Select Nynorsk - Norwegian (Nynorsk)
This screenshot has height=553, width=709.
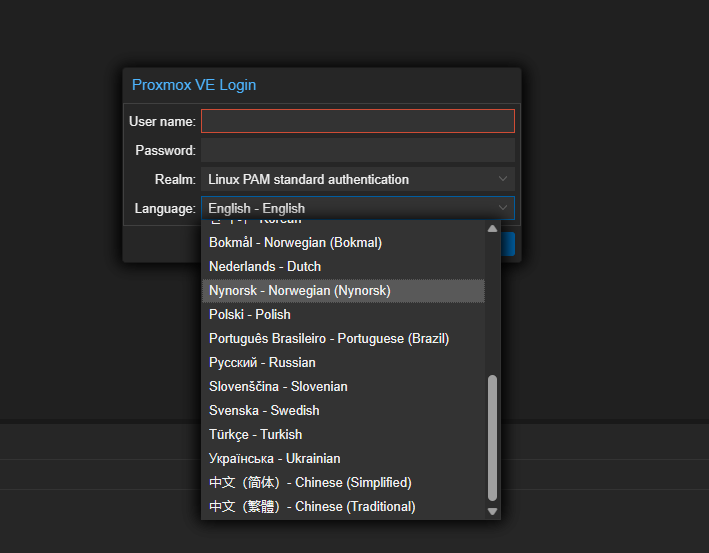343,291
